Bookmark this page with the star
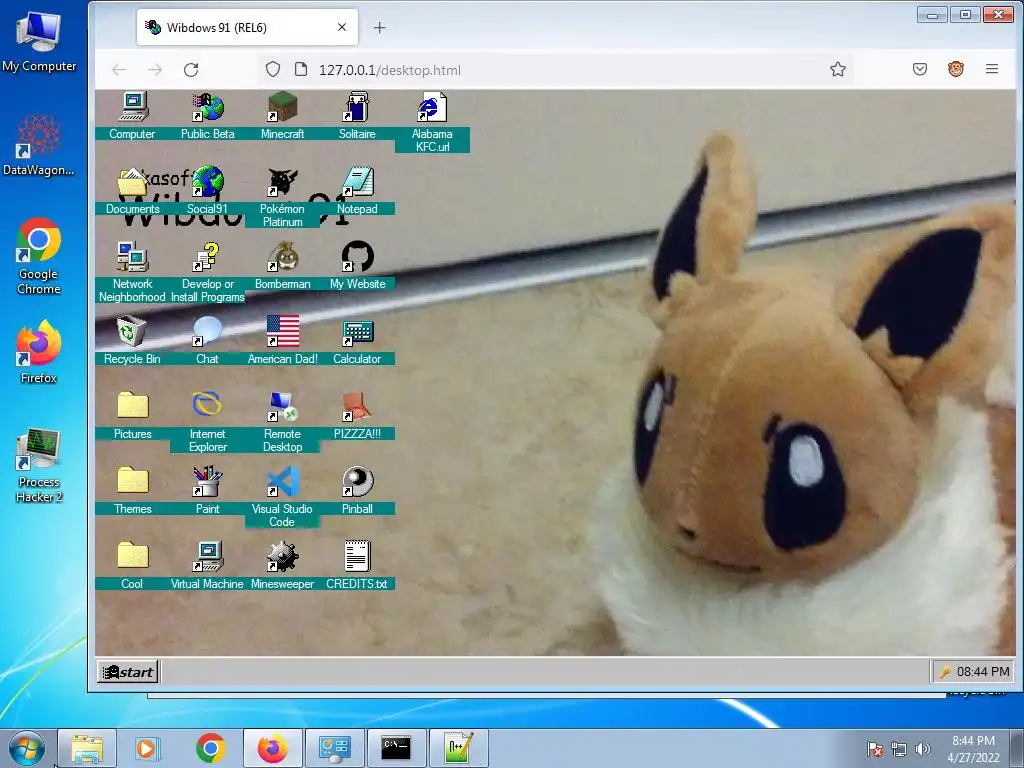 point(838,69)
